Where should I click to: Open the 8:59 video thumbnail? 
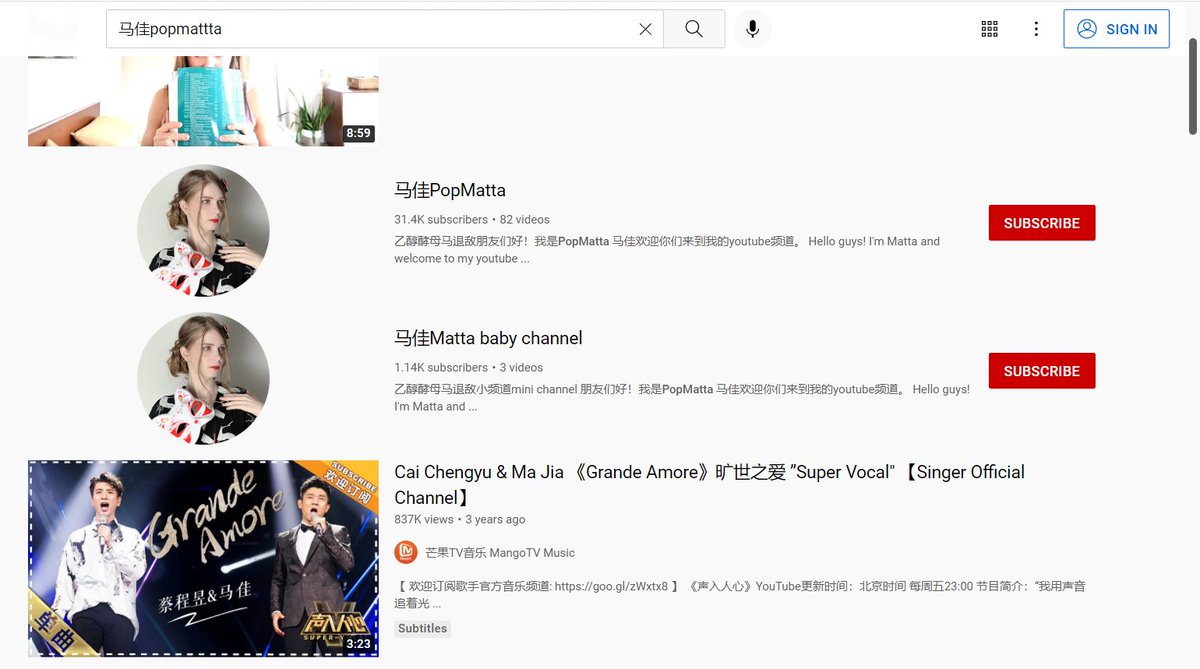click(203, 101)
